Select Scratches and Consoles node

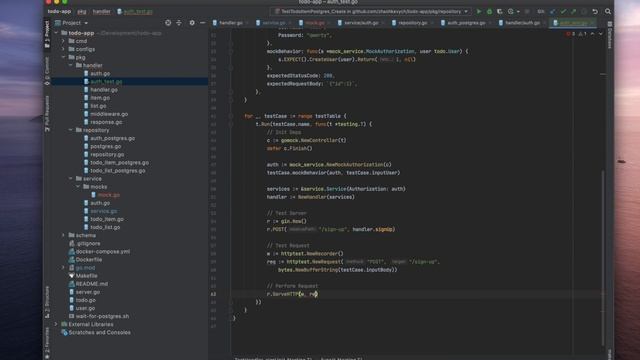99,332
